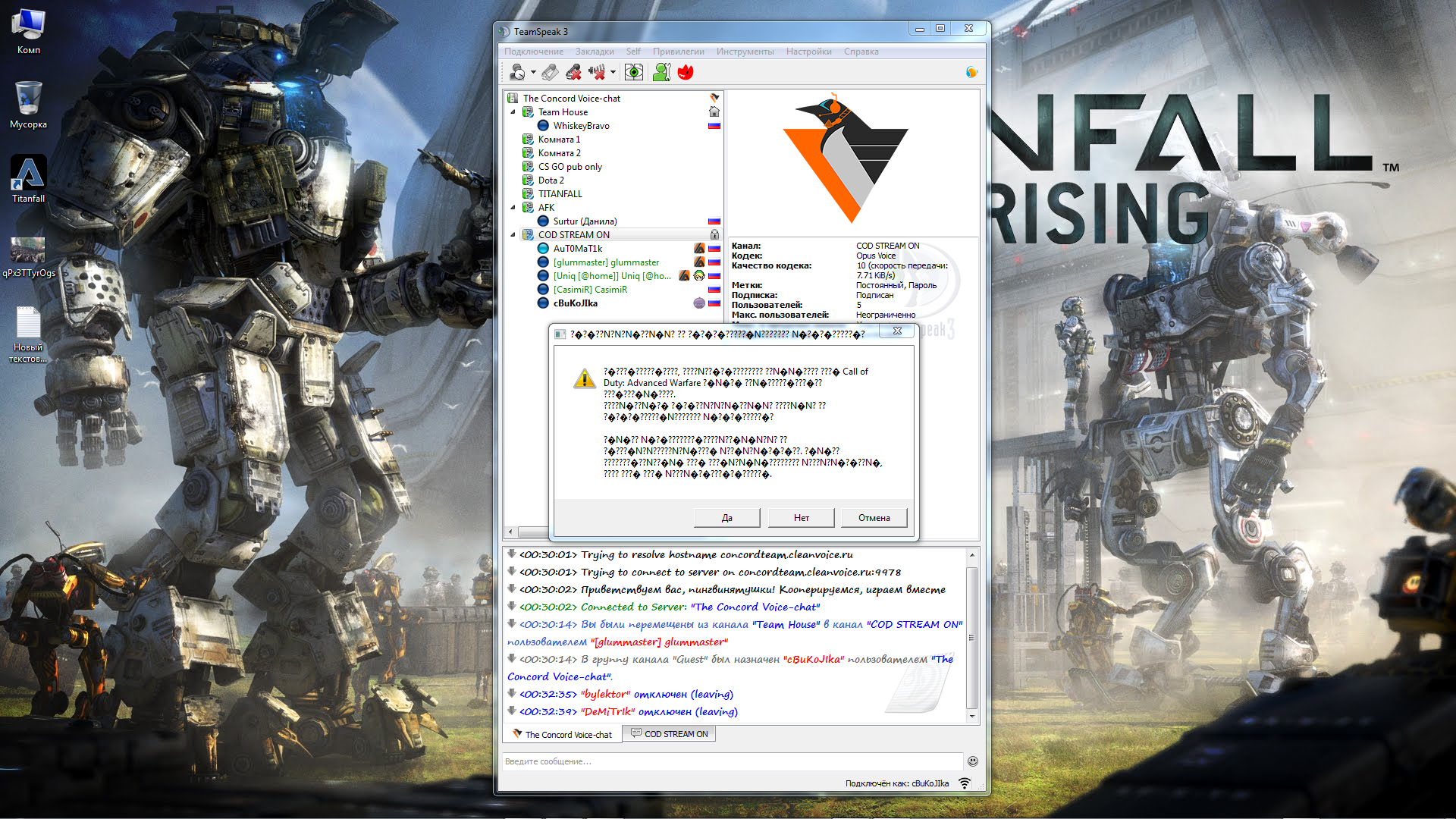Click the AFK channel icon
The image size is (1456, 819).
pos(528,208)
